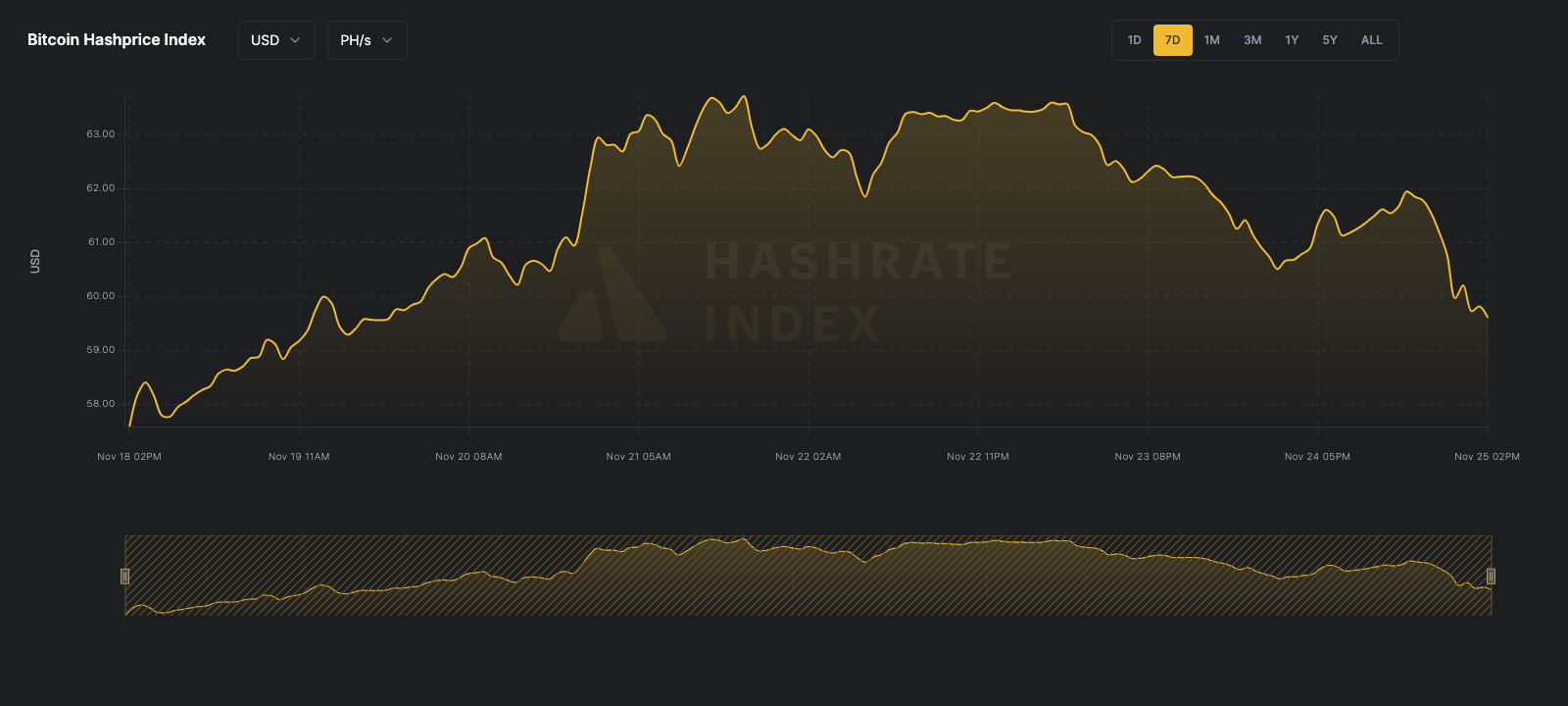
Task: Click the Nov 23 08PM axis label
Action: (1148, 457)
